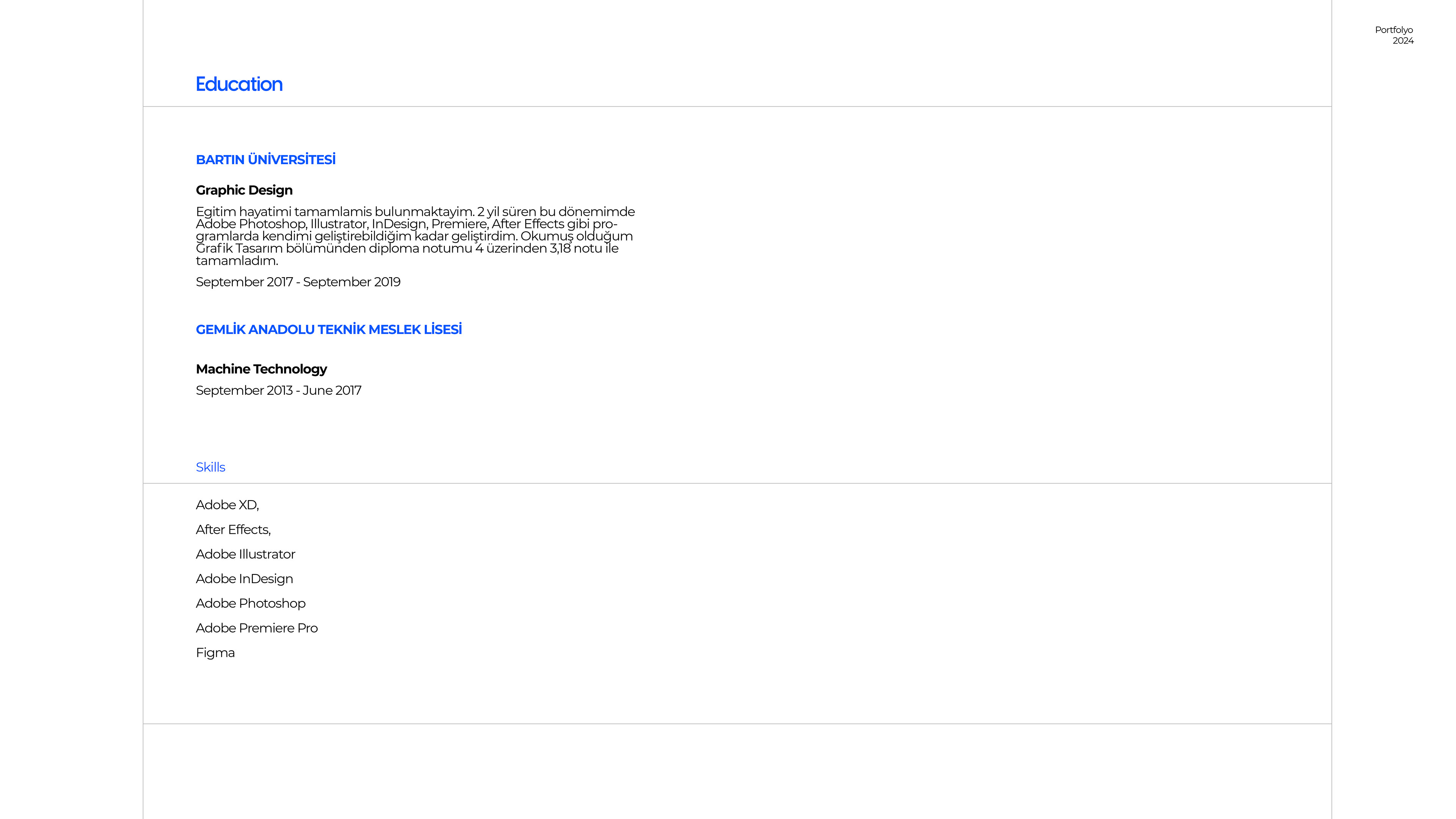Image resolution: width=1456 pixels, height=819 pixels.
Task: Click the Portfolyo label in the corner
Action: [1393, 30]
